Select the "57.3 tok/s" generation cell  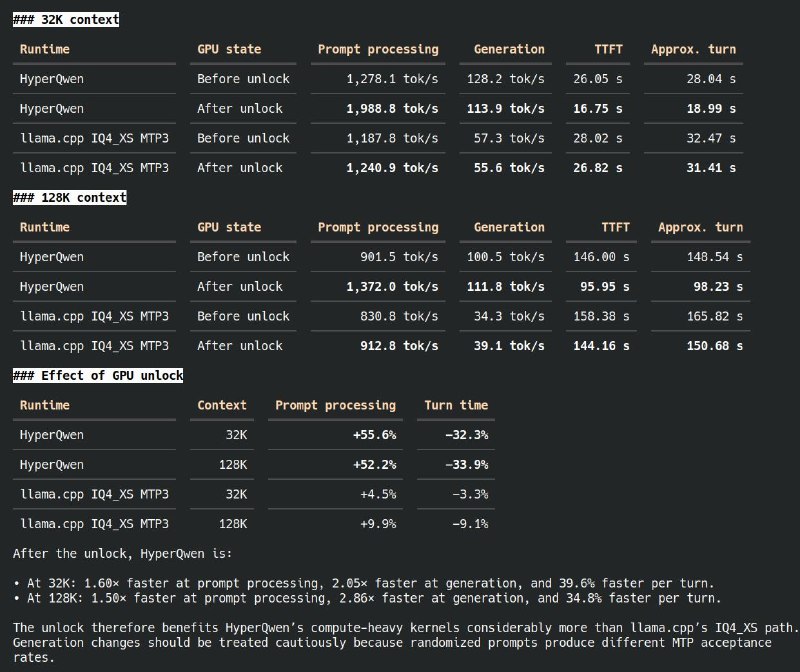click(509, 138)
